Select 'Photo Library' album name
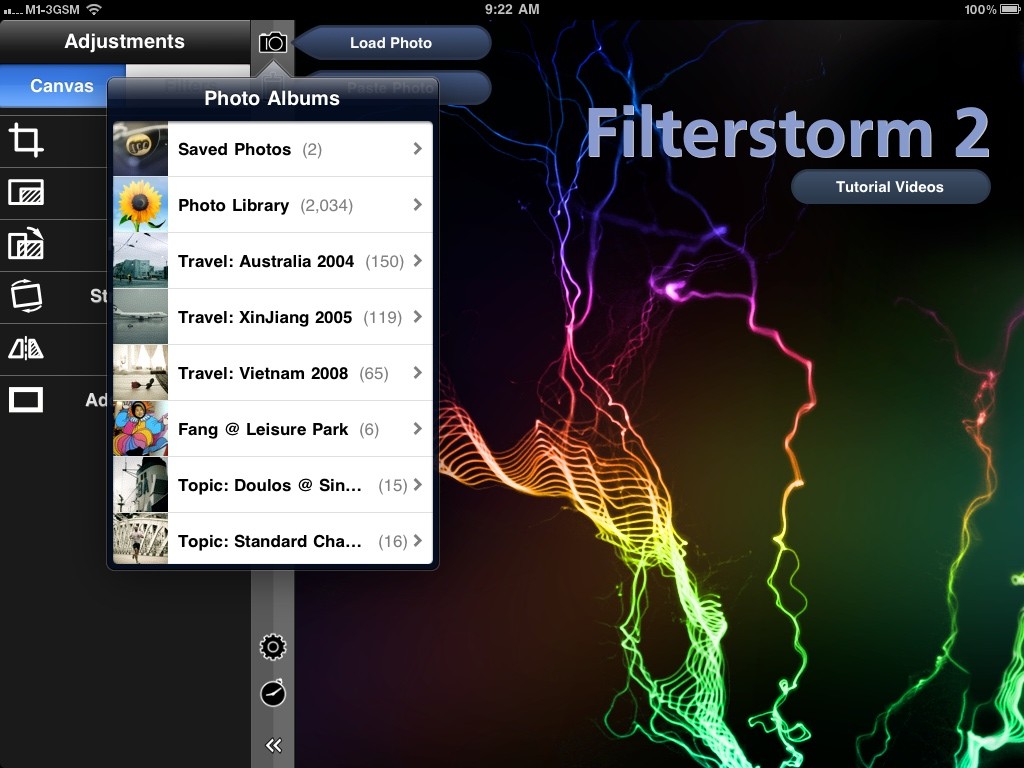Image resolution: width=1024 pixels, height=768 pixels. point(233,206)
